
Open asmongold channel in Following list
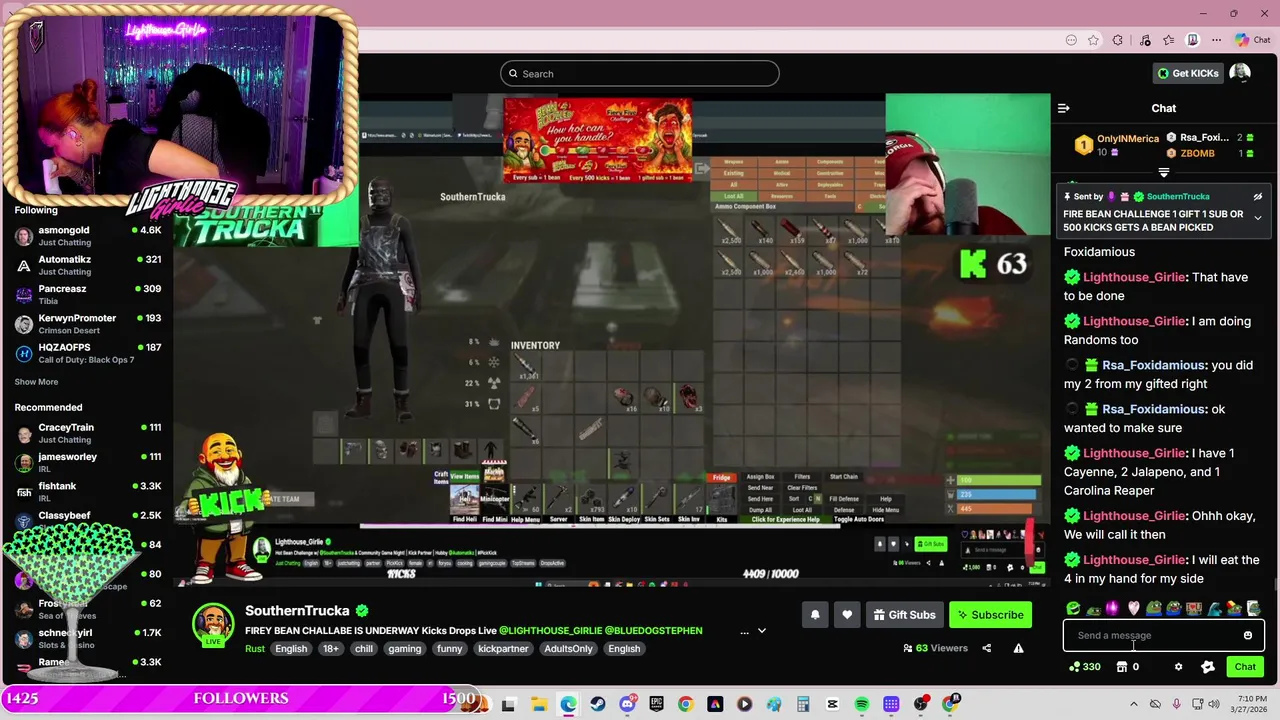88,236
